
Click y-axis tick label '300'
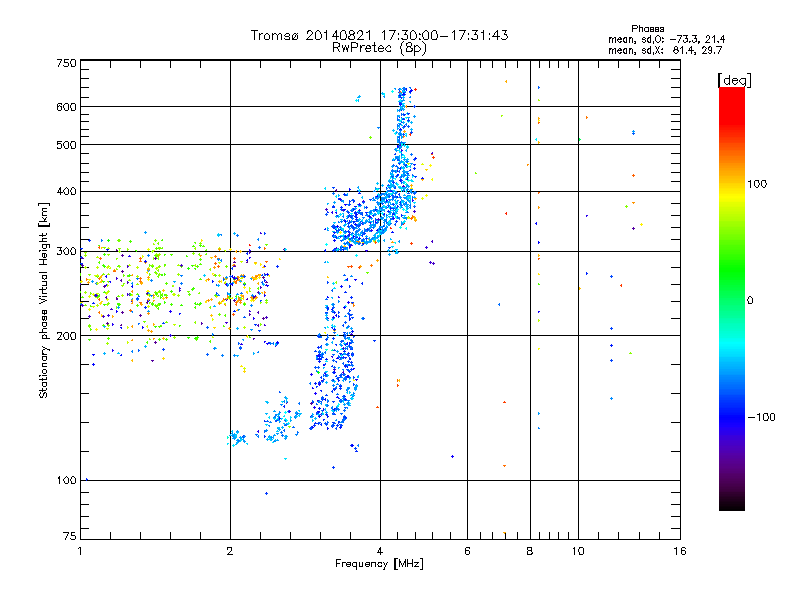tap(66, 252)
